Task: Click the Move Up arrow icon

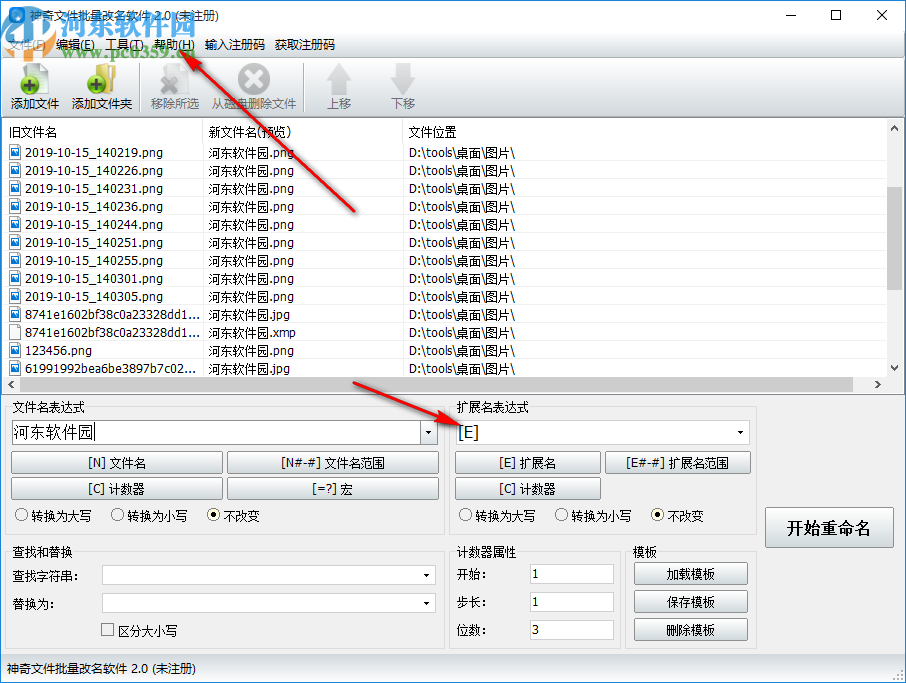Action: pos(339,80)
